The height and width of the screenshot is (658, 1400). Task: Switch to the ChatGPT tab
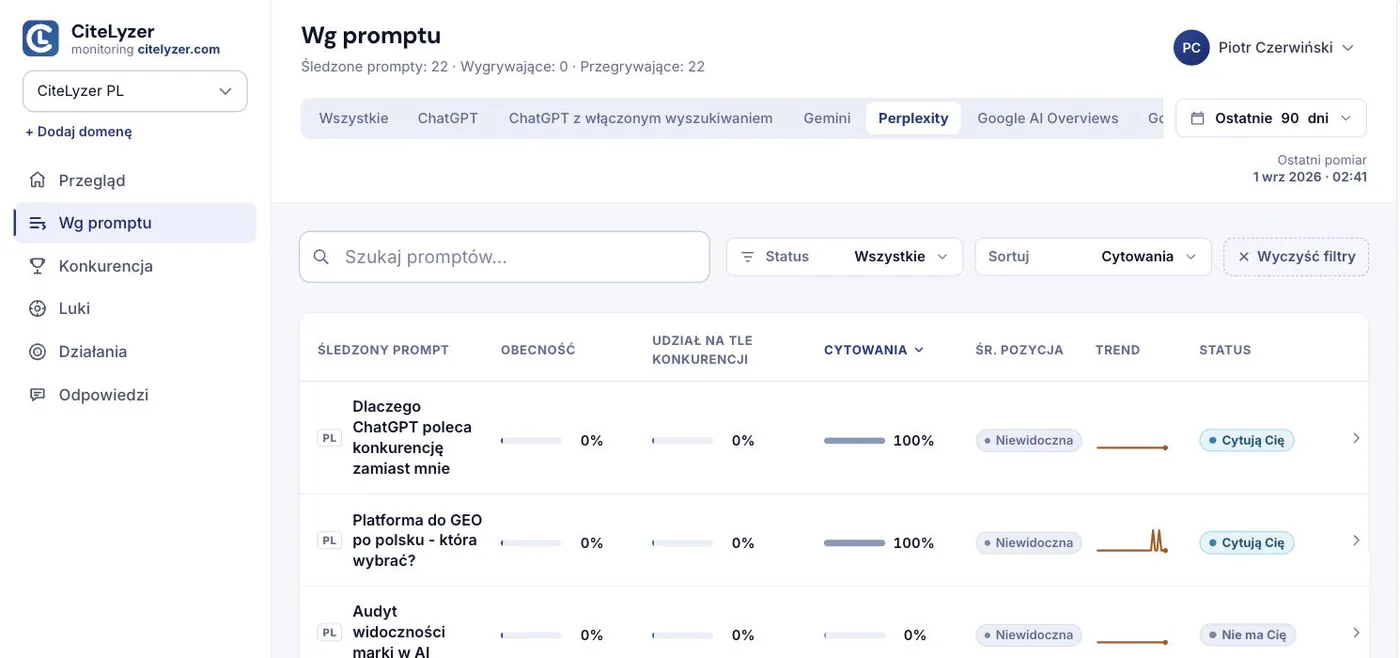coord(448,118)
